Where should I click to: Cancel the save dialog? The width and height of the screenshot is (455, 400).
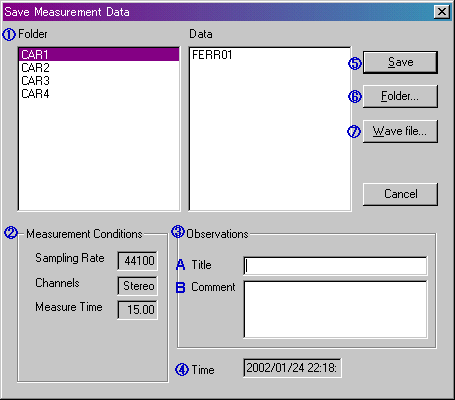coord(400,194)
